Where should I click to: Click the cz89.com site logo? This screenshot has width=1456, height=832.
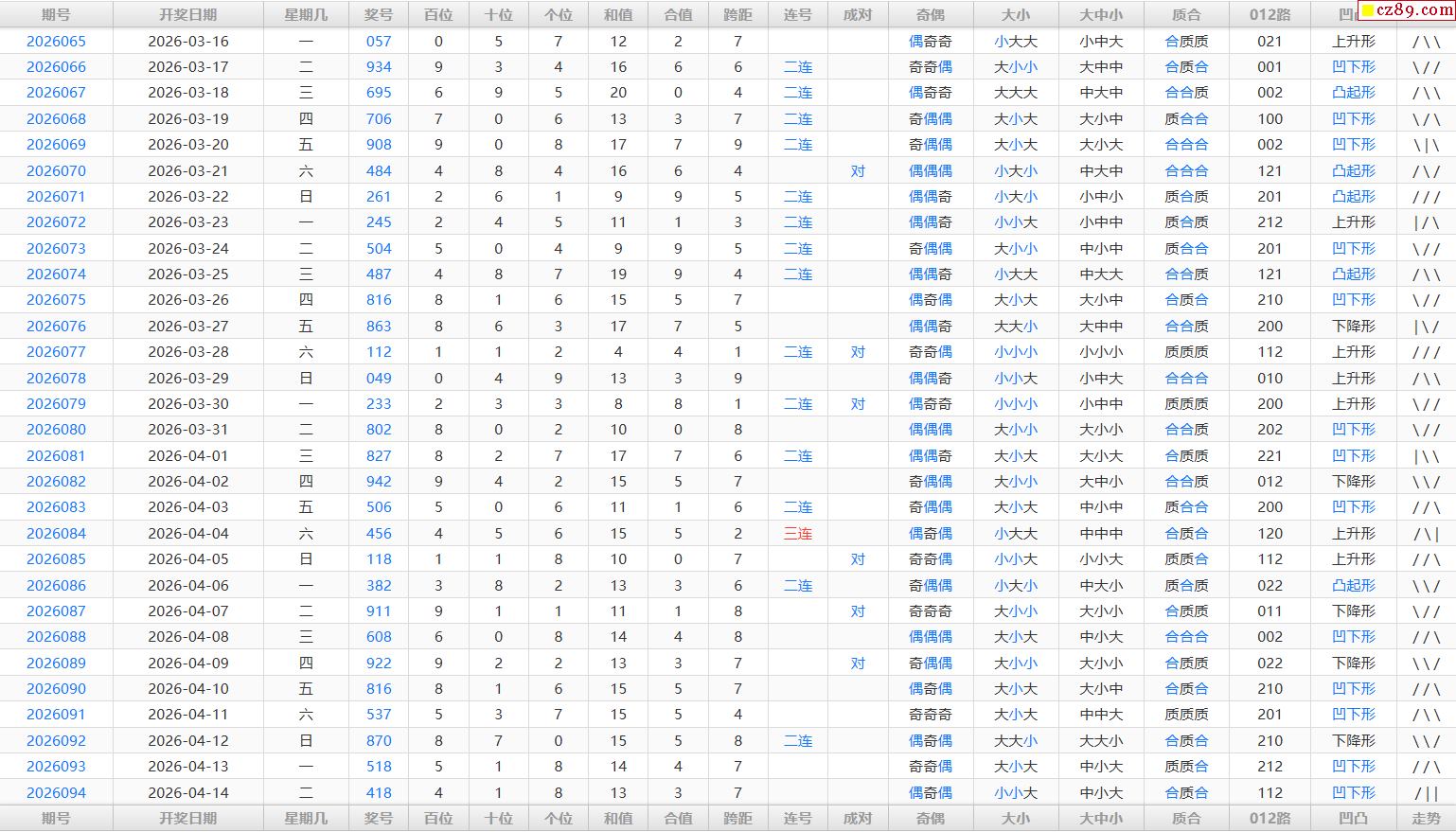pyautogui.click(x=1406, y=10)
